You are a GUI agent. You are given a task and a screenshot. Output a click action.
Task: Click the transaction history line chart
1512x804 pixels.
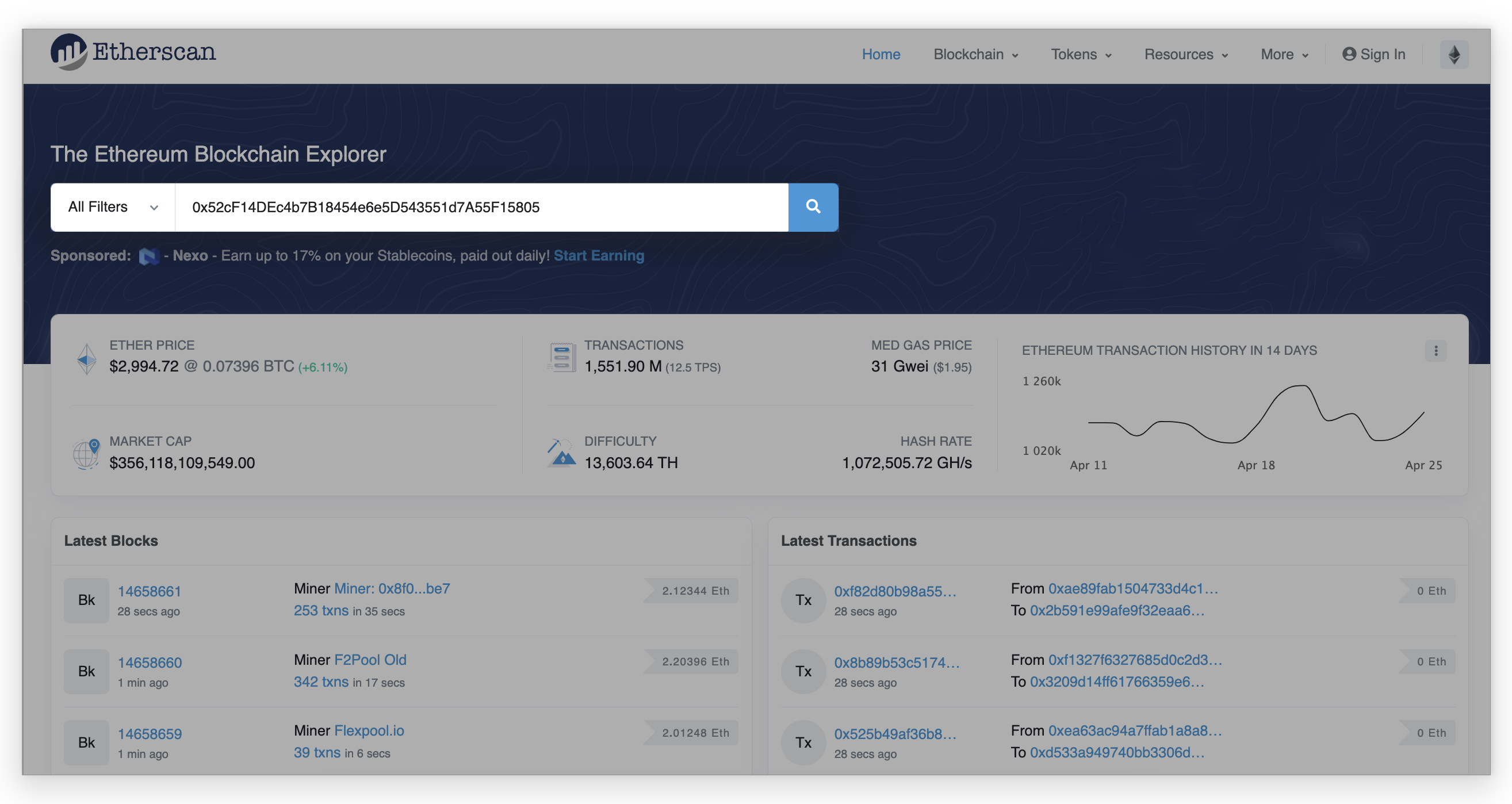tap(1256, 414)
